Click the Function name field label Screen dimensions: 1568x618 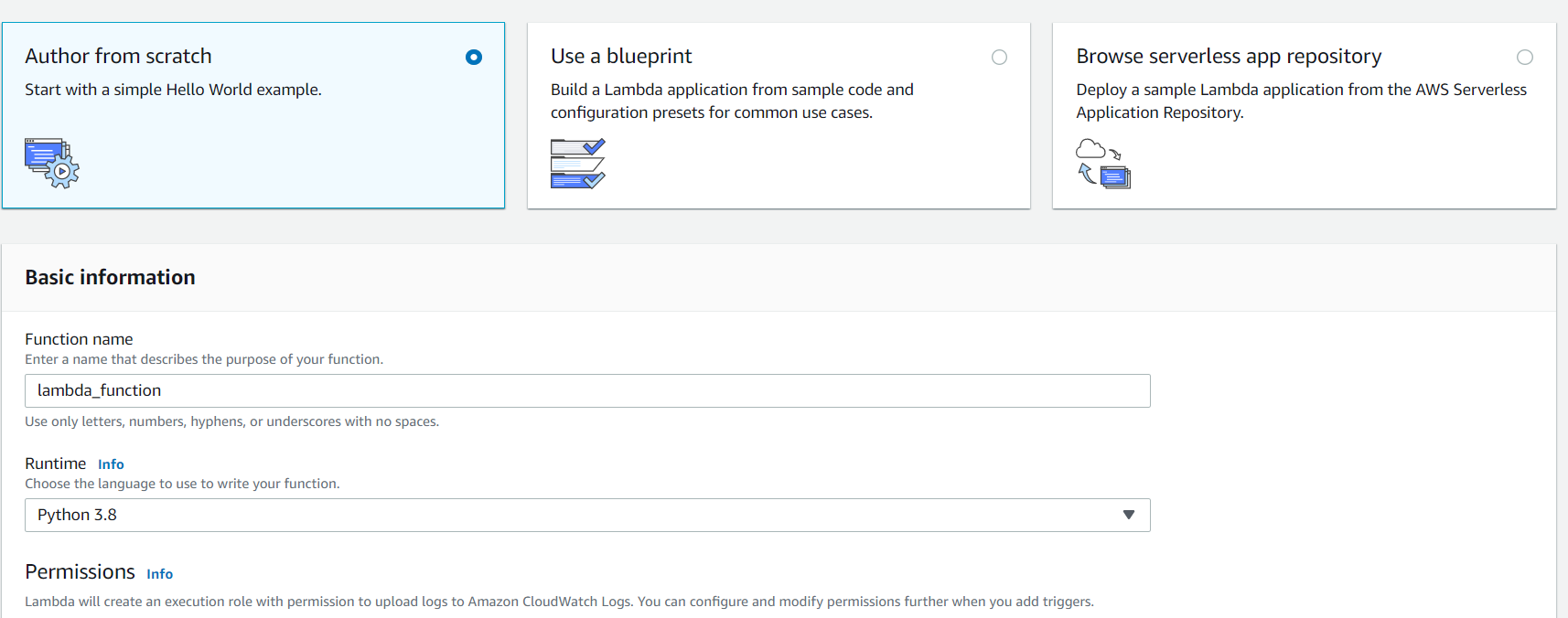[79, 339]
